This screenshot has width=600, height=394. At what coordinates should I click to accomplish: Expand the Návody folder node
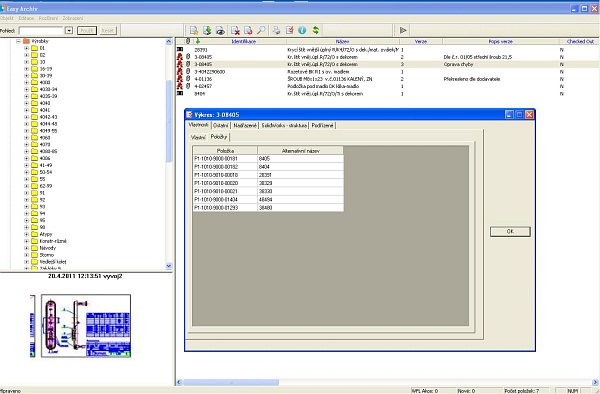click(26, 248)
